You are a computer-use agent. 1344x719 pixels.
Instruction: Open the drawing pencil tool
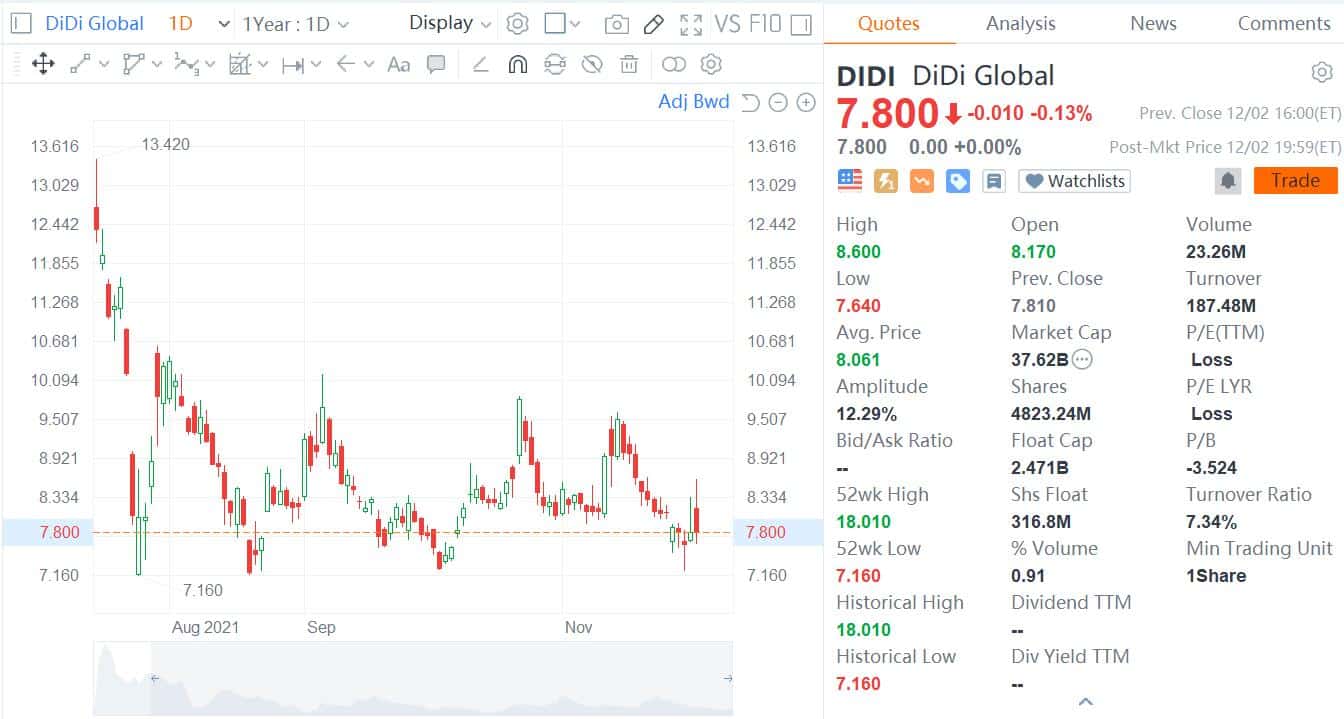[654, 24]
